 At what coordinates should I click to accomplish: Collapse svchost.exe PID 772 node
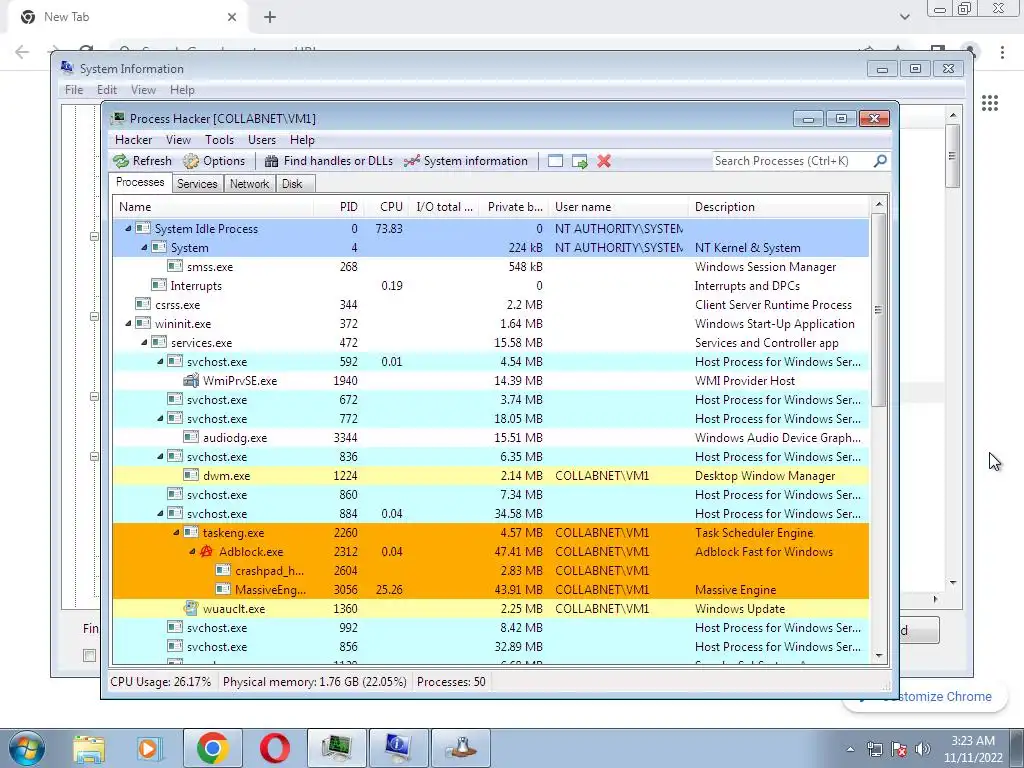pyautogui.click(x=160, y=419)
